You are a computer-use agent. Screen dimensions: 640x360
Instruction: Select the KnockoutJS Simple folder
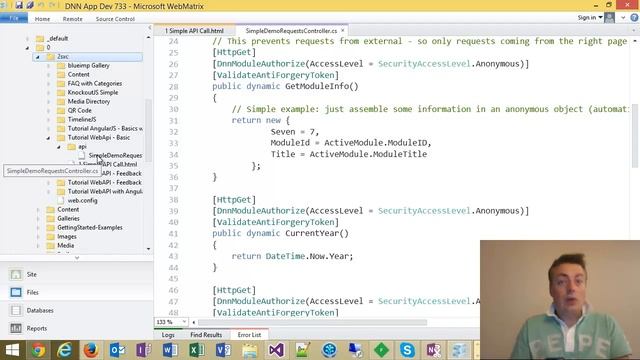93,92
